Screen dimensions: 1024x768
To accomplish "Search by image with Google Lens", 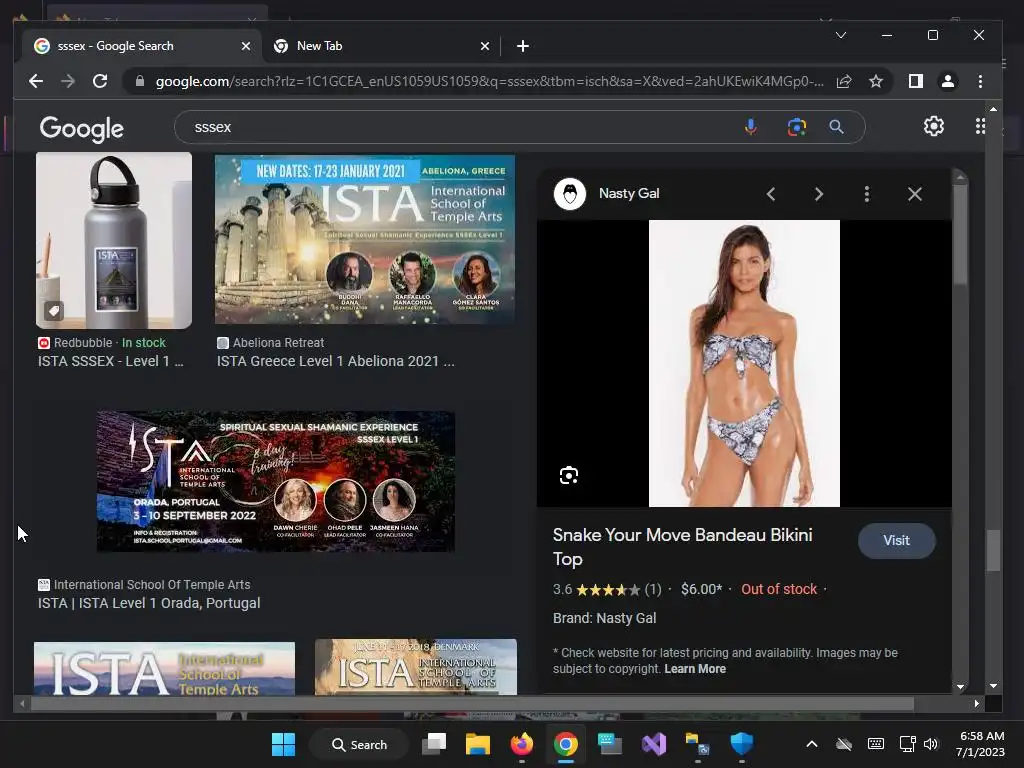I will click(x=796, y=127).
